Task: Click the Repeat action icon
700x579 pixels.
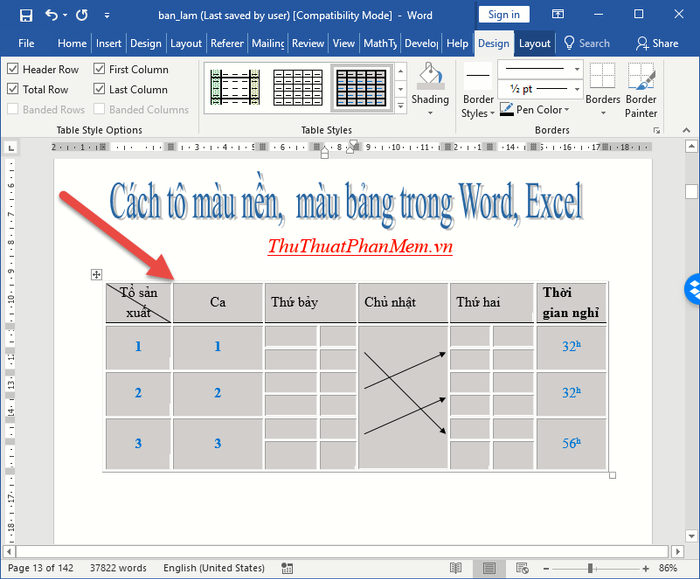Action: 82,15
